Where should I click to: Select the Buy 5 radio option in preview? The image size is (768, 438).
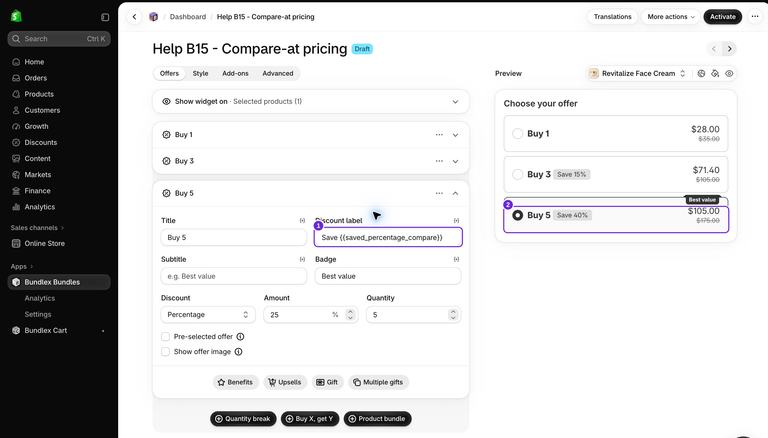click(x=517, y=215)
